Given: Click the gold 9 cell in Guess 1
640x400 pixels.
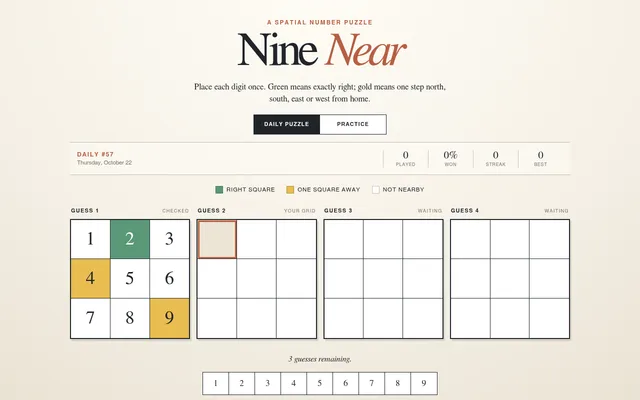Looking at the screenshot, I should point(169,318).
